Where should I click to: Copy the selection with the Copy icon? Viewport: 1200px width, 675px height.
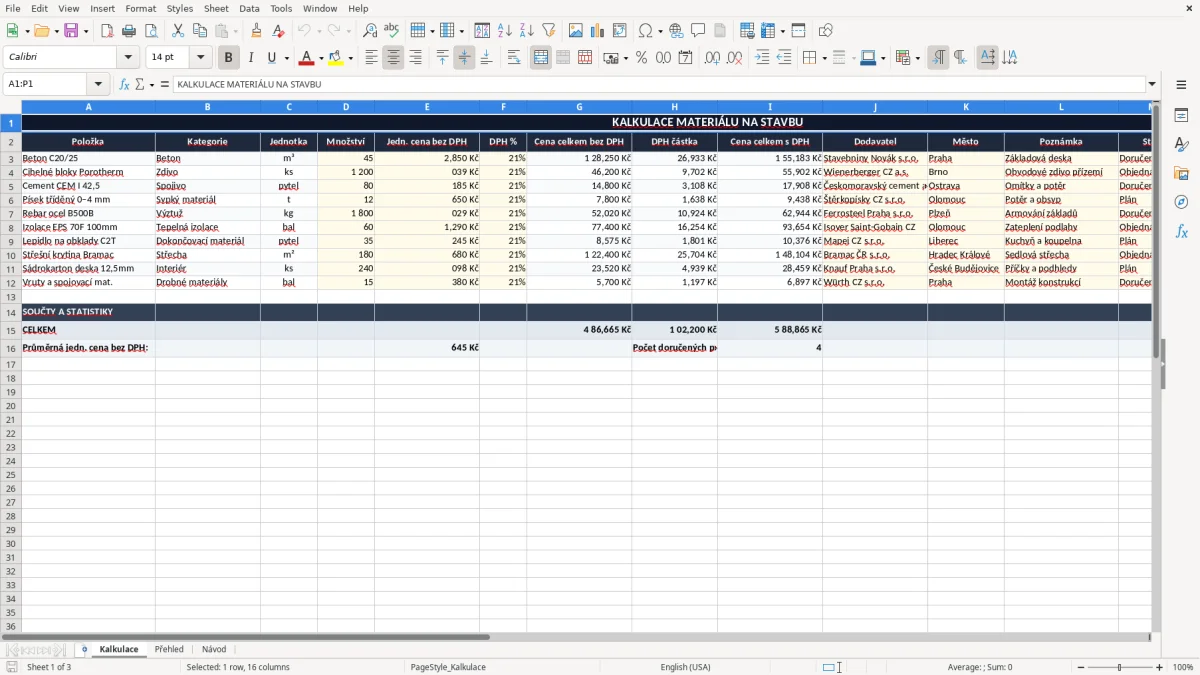(x=200, y=31)
